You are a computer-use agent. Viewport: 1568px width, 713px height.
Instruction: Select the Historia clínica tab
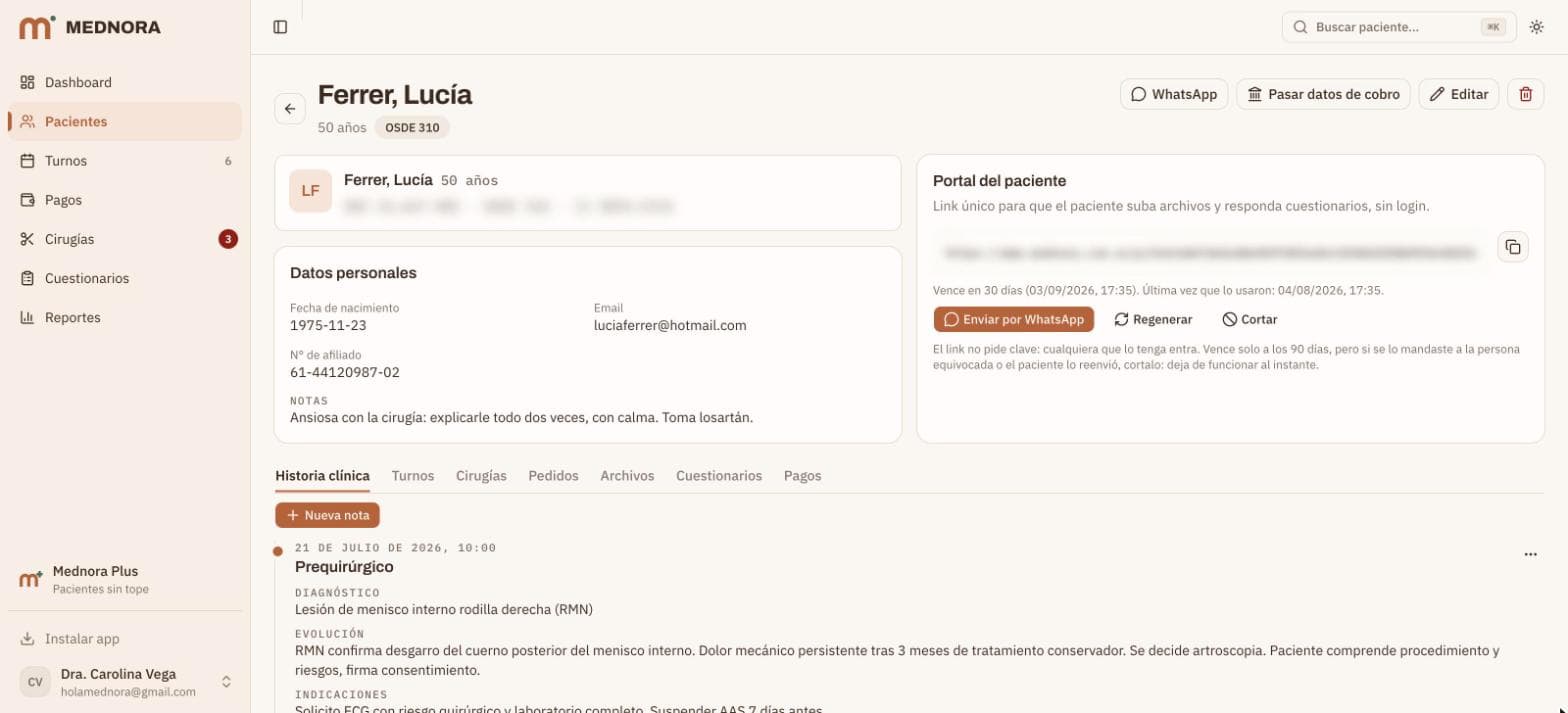pyautogui.click(x=323, y=476)
